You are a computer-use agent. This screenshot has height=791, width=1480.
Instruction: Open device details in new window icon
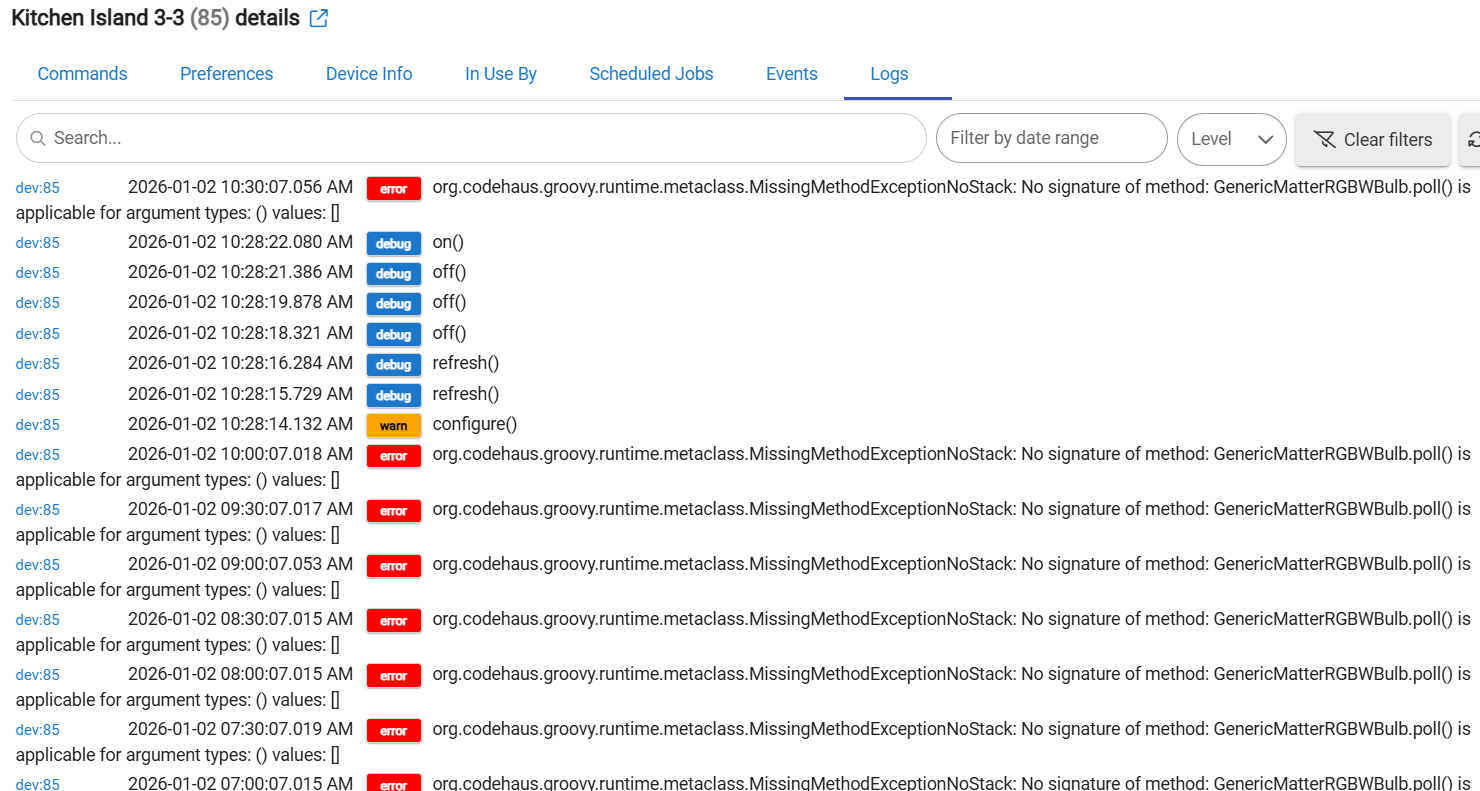pyautogui.click(x=319, y=19)
